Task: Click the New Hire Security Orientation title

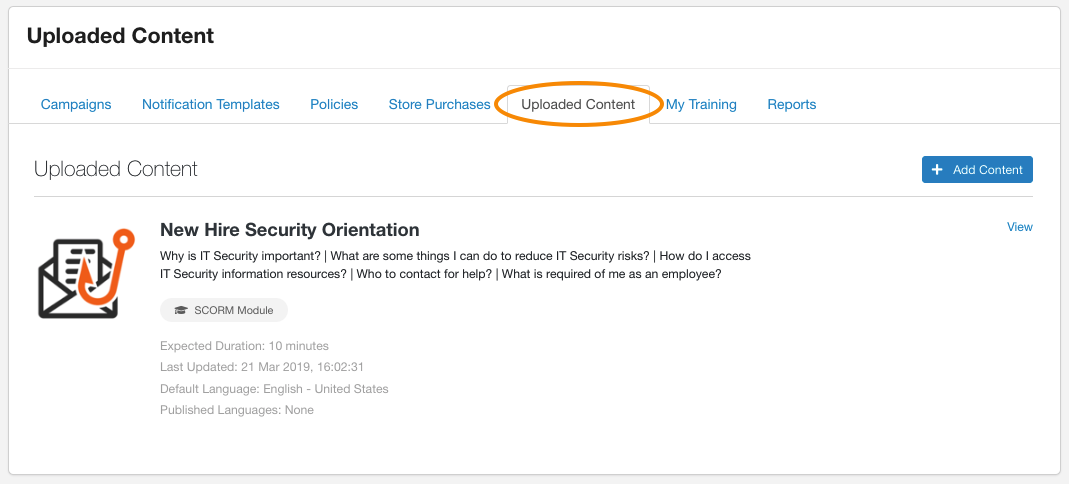Action: point(290,230)
